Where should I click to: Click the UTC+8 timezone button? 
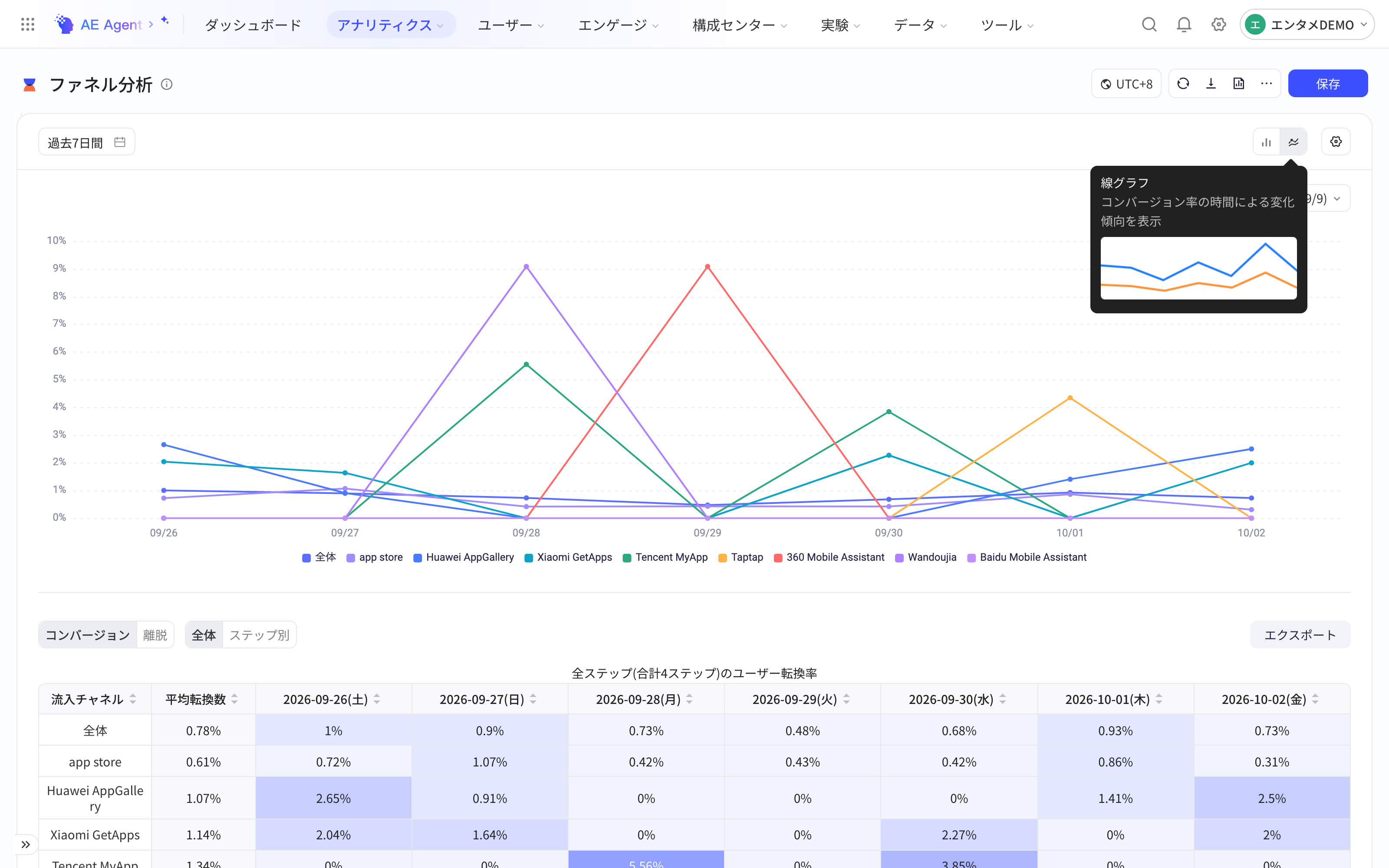click(x=1126, y=84)
